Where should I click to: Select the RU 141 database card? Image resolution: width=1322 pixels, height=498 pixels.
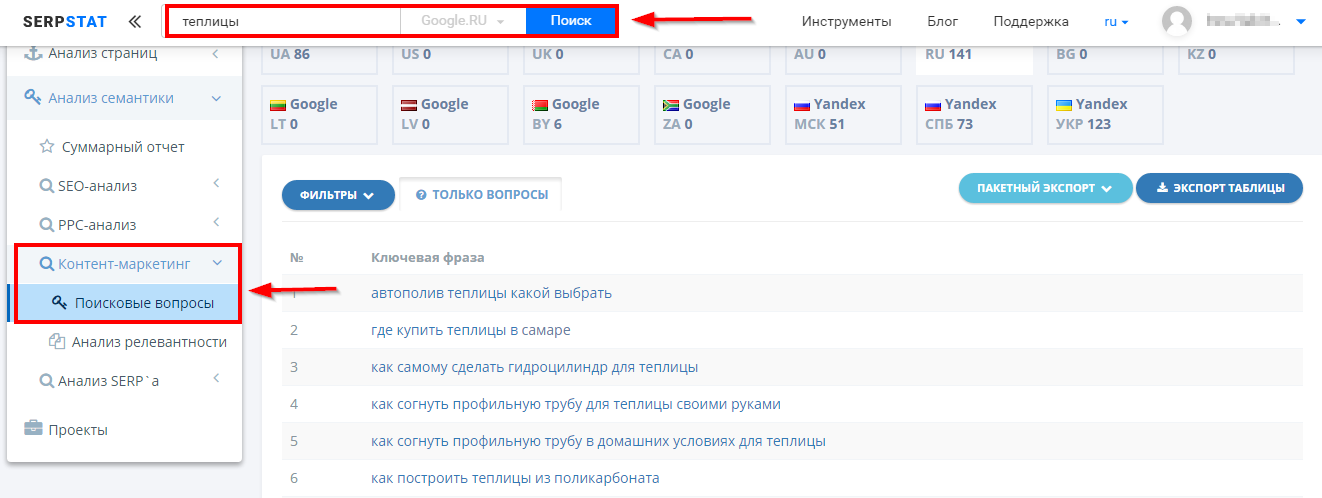click(974, 58)
